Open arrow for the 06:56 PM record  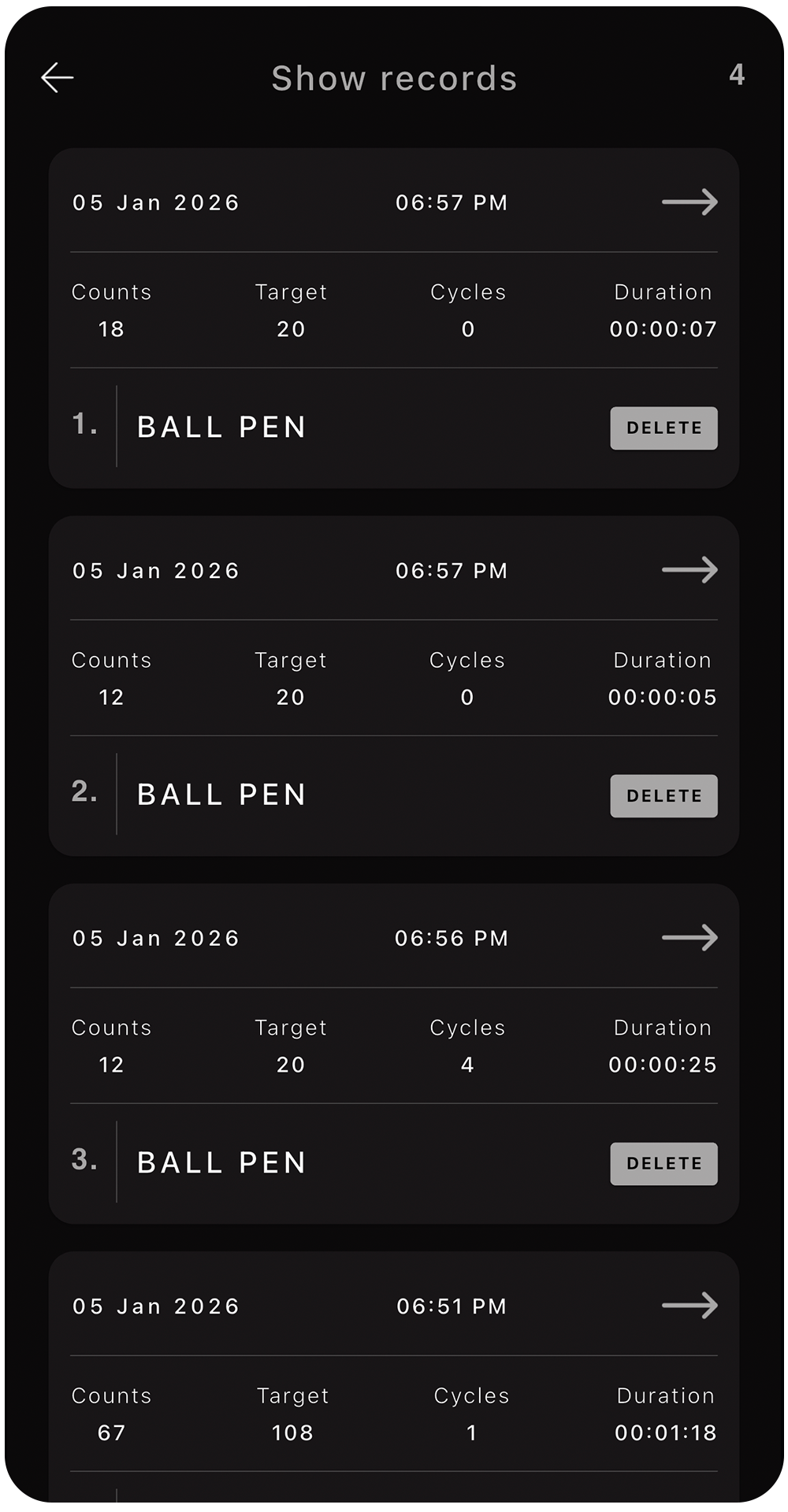point(689,938)
